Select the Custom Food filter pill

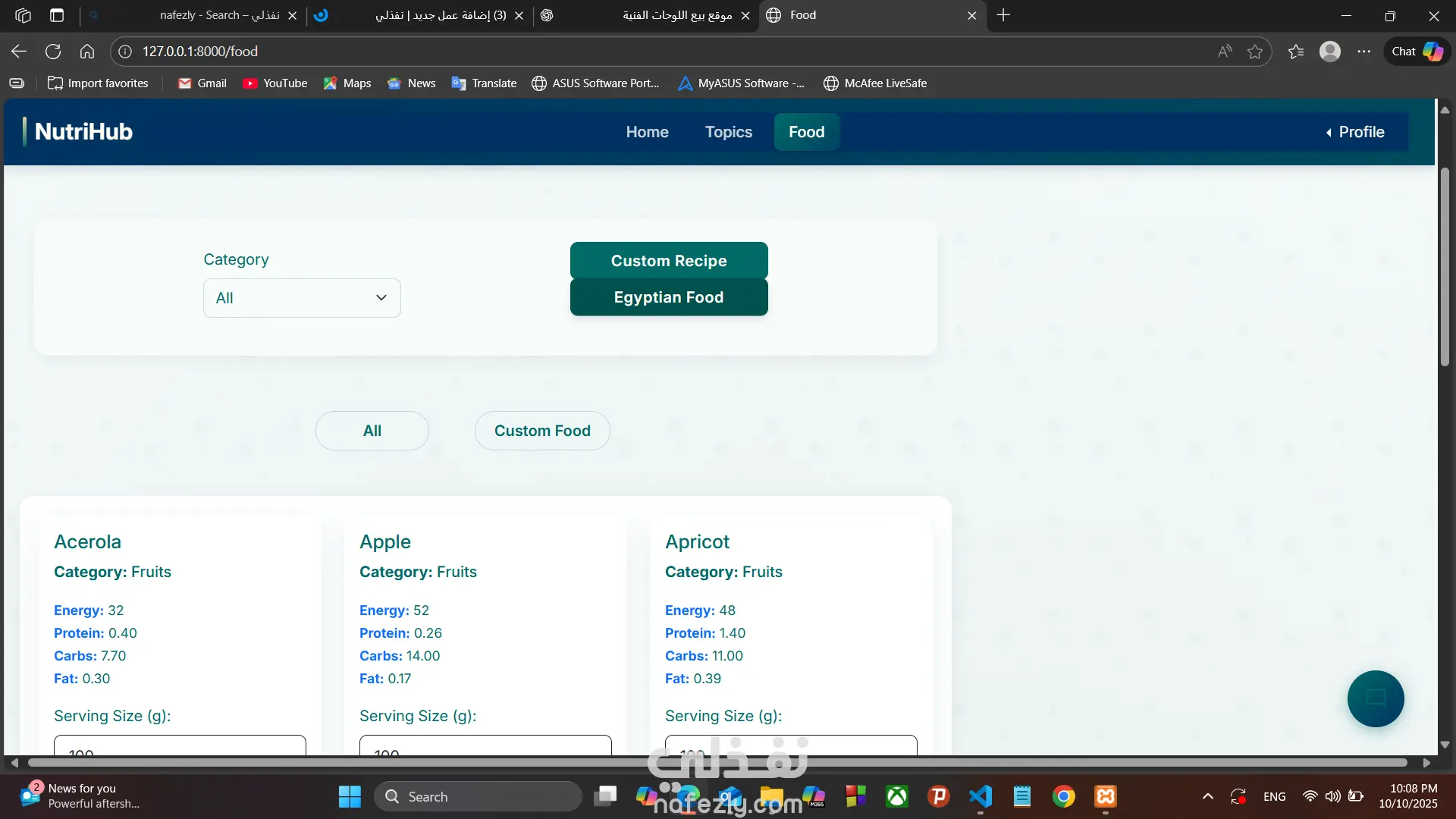[542, 431]
